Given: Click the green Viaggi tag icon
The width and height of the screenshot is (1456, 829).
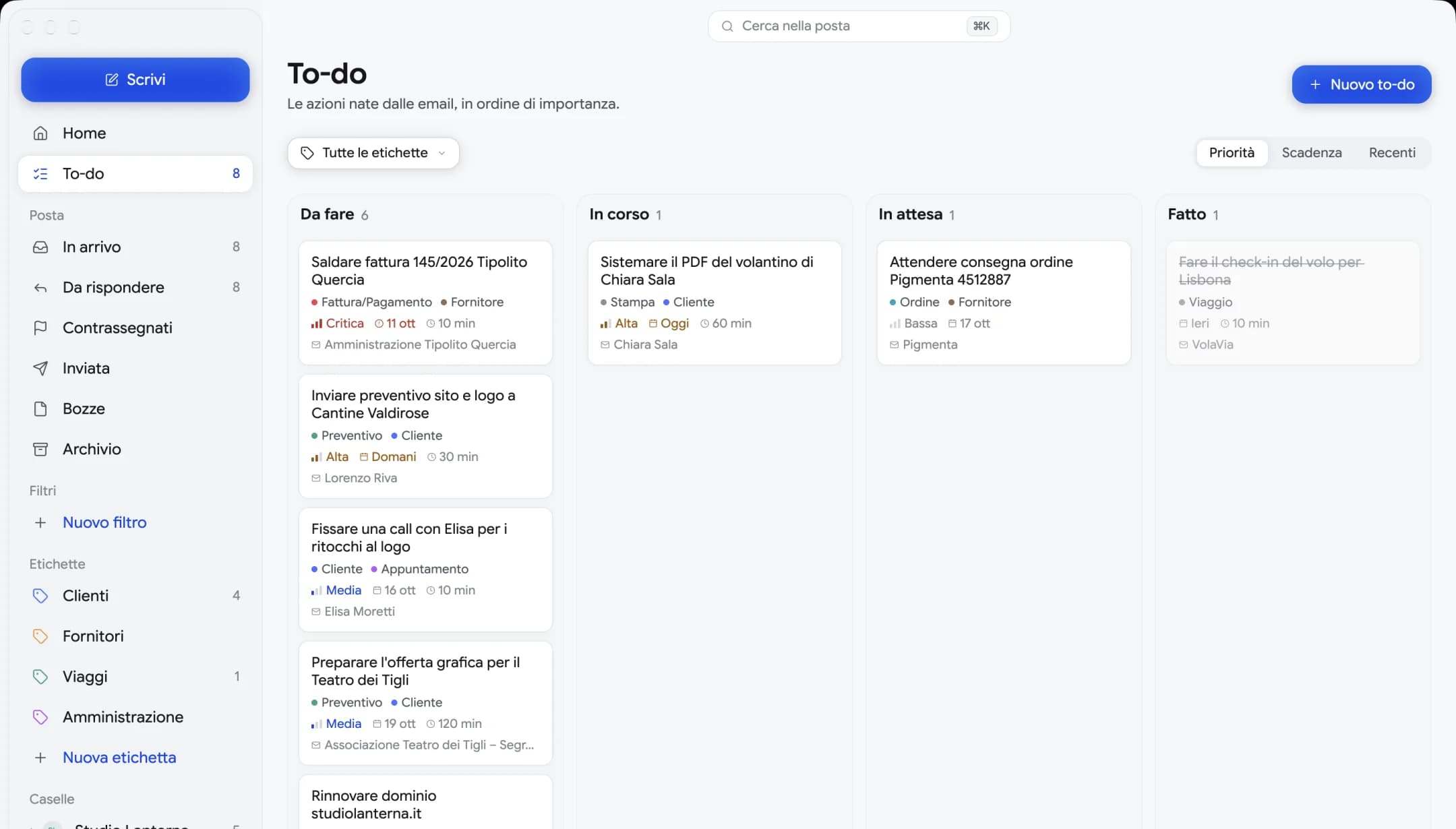Looking at the screenshot, I should [40, 677].
